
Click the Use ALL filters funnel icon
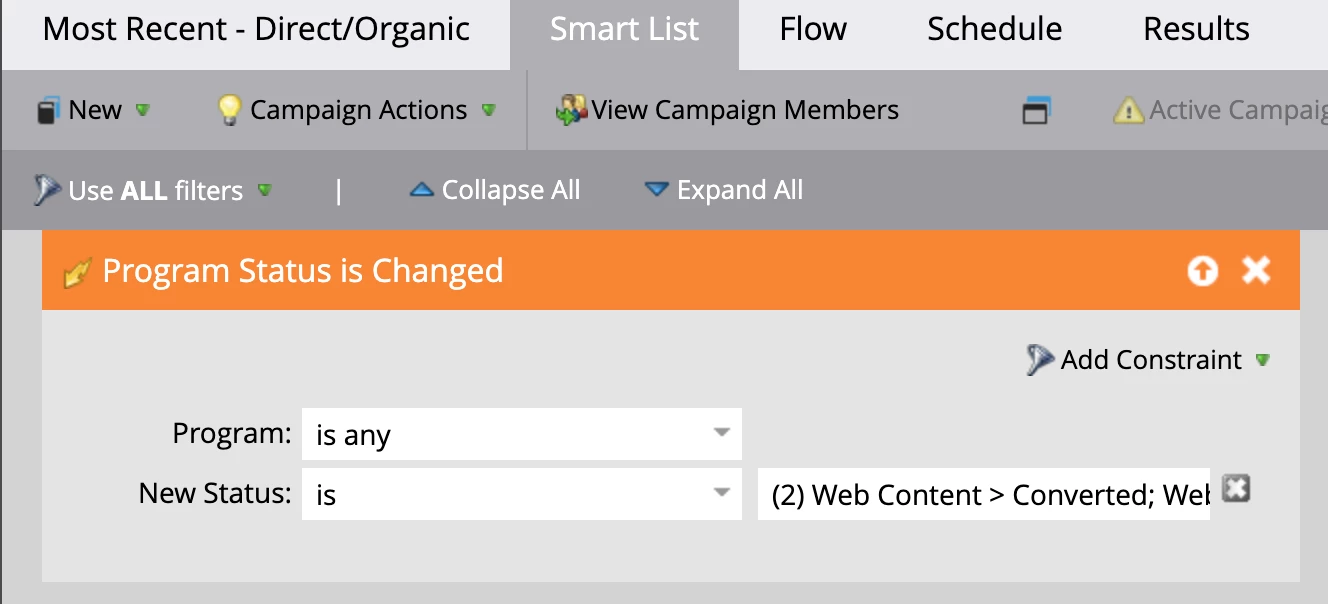(47, 190)
